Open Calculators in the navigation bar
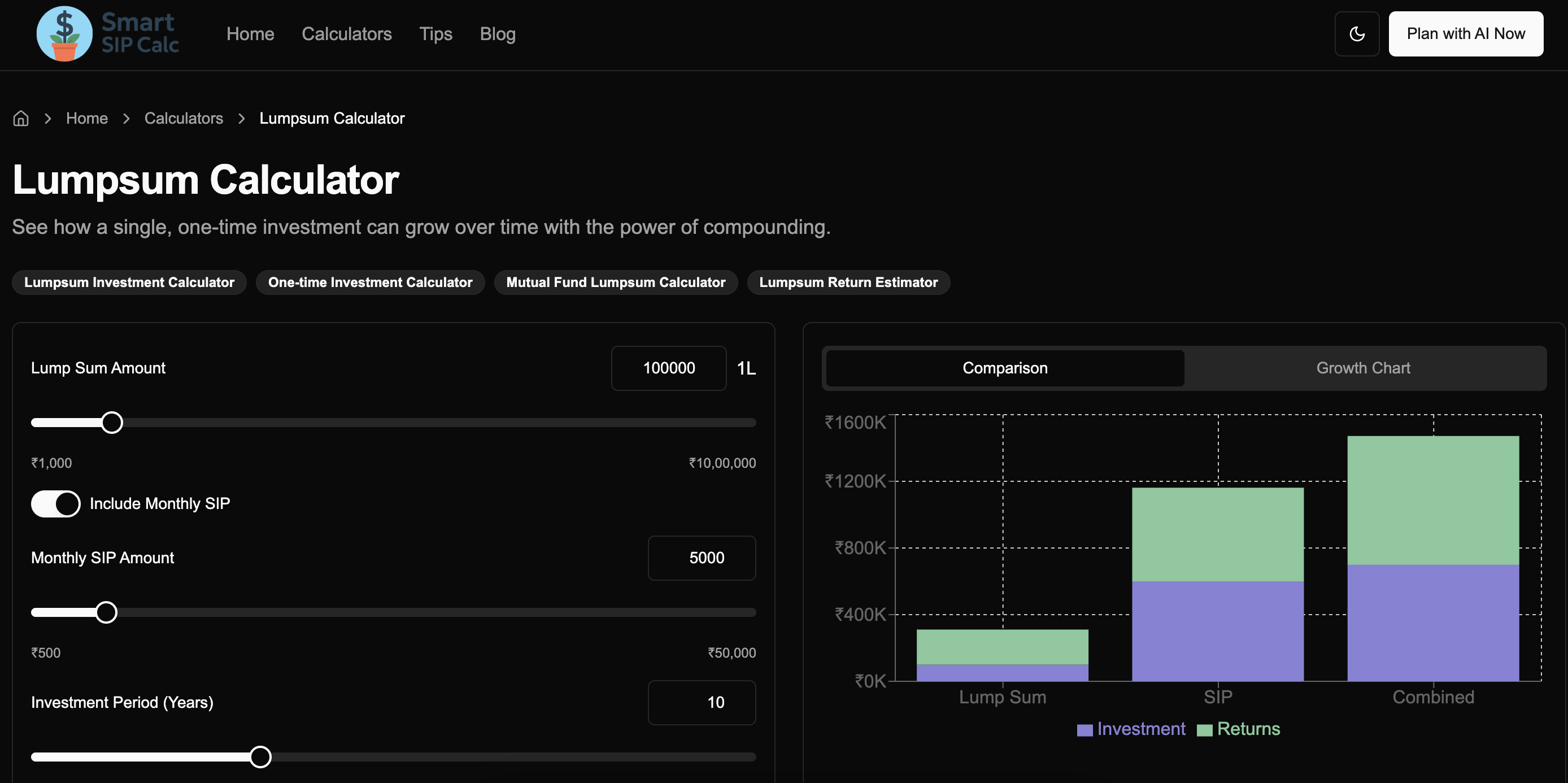The height and width of the screenshot is (783, 1568). [347, 34]
